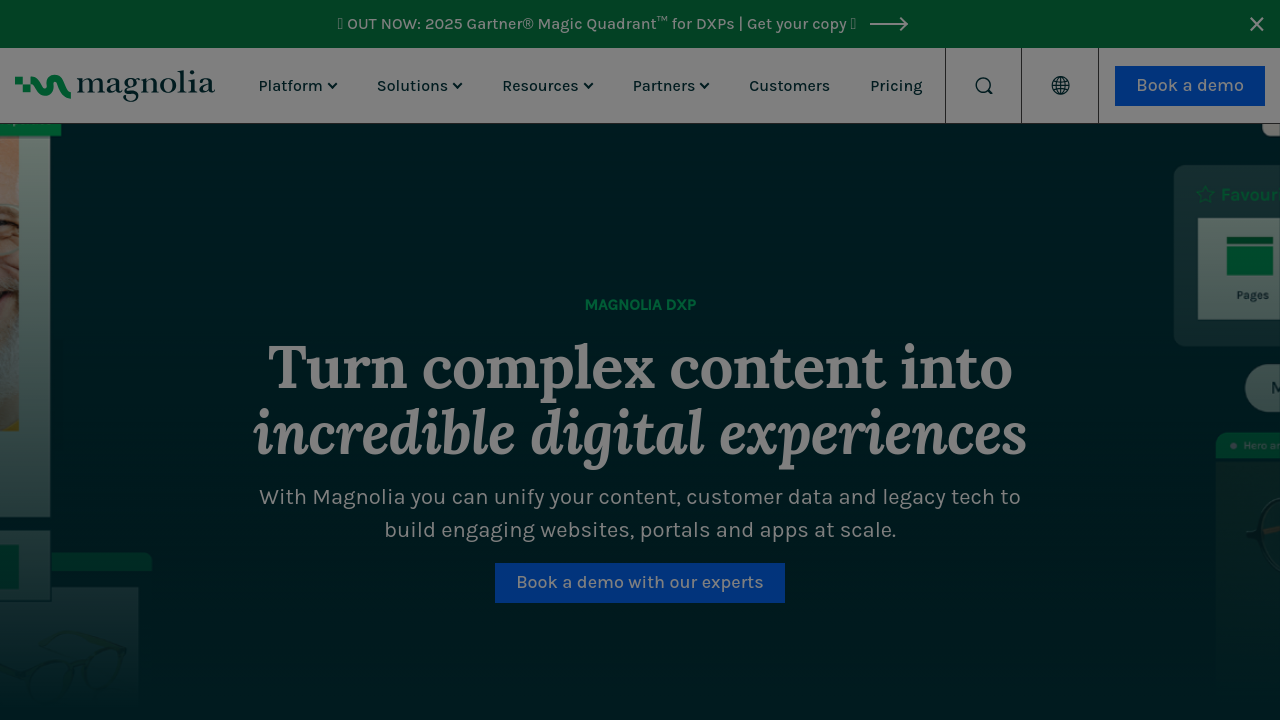Go to the Pricing page

coord(896,86)
